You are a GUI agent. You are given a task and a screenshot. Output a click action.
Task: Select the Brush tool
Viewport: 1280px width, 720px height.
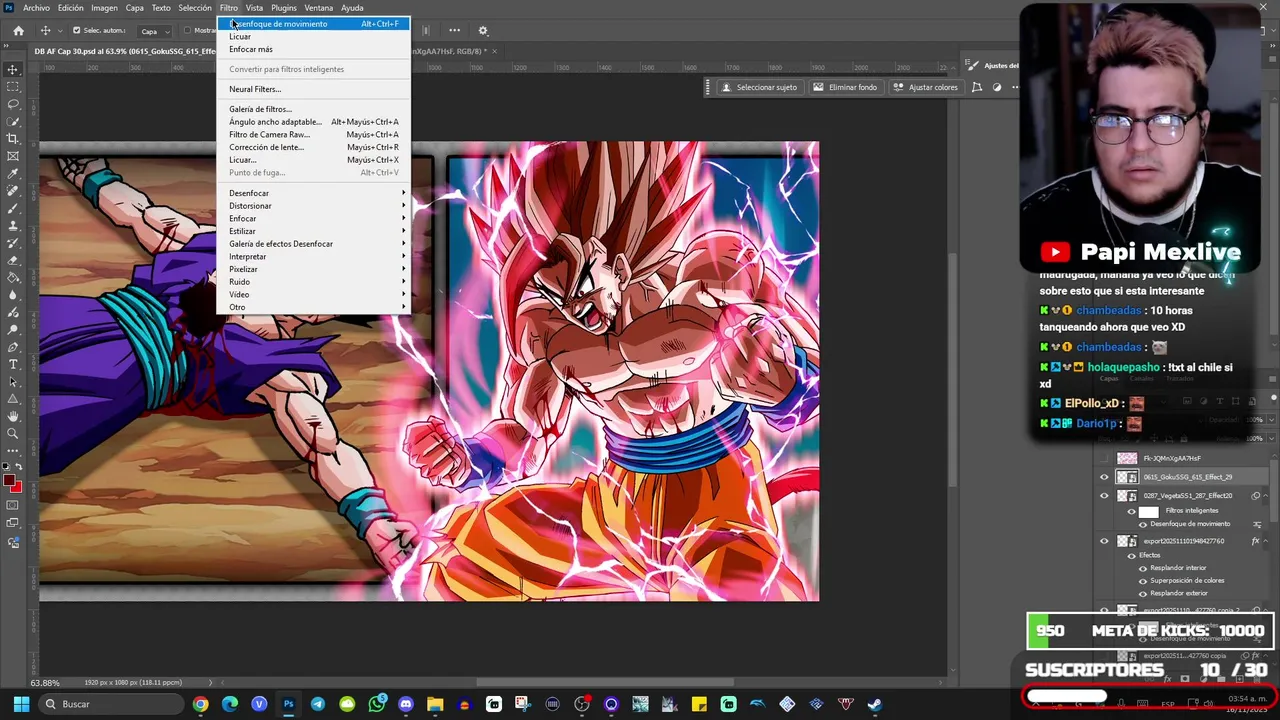pyautogui.click(x=13, y=208)
